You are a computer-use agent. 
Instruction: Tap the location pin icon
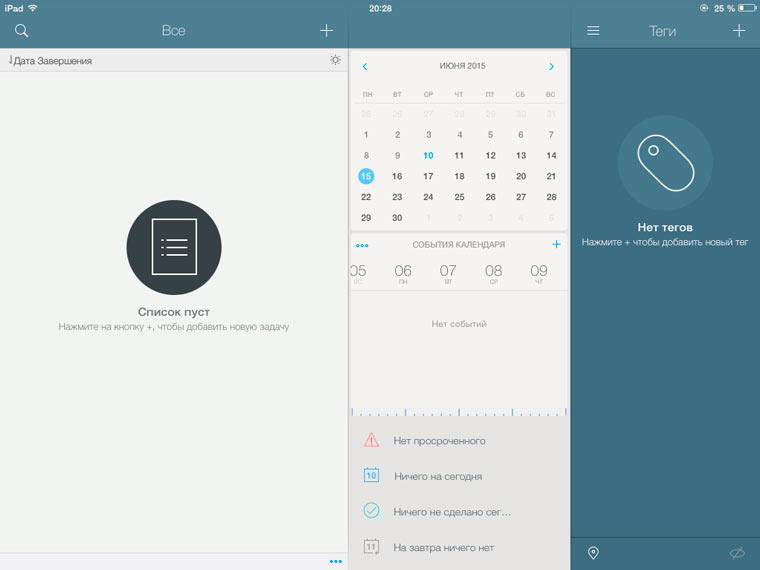[593, 553]
